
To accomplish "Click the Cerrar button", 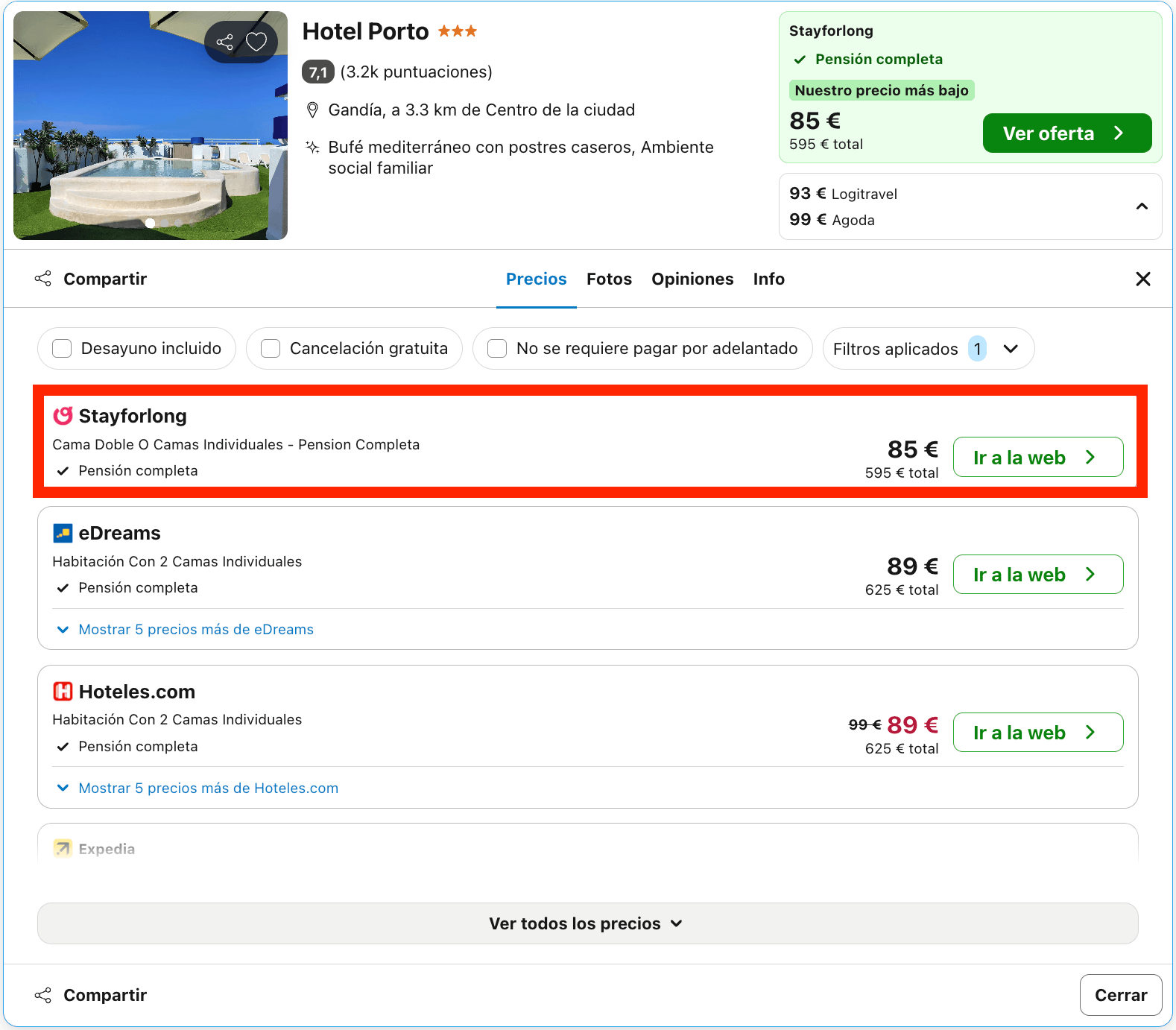I will pos(1121,995).
